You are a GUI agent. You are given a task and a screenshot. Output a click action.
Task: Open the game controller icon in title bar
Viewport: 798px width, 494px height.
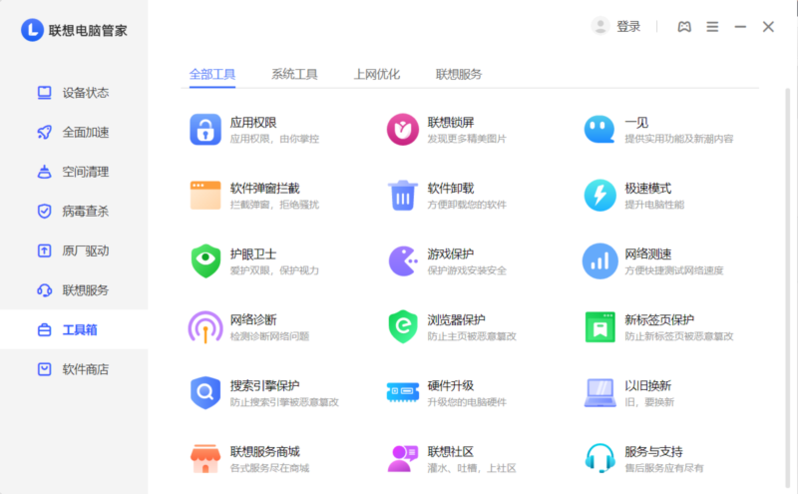pos(685,27)
